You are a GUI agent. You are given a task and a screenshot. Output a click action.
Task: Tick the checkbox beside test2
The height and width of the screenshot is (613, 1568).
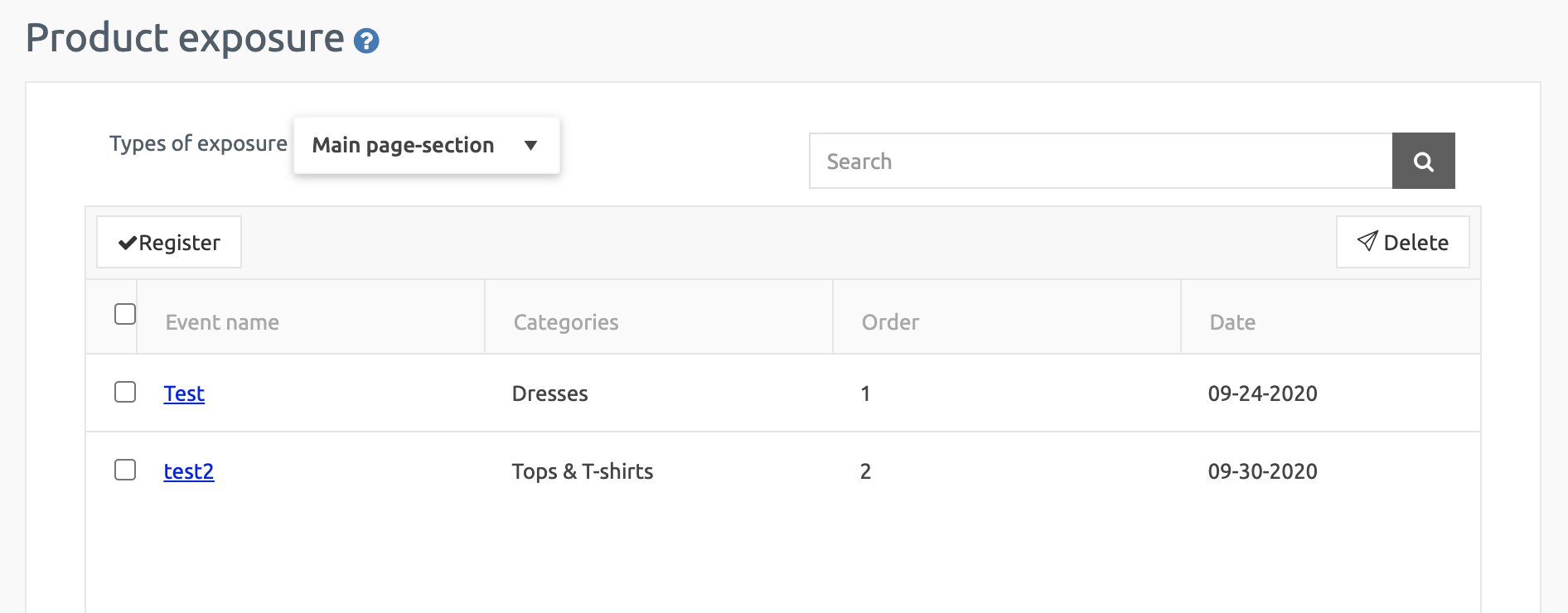point(125,471)
